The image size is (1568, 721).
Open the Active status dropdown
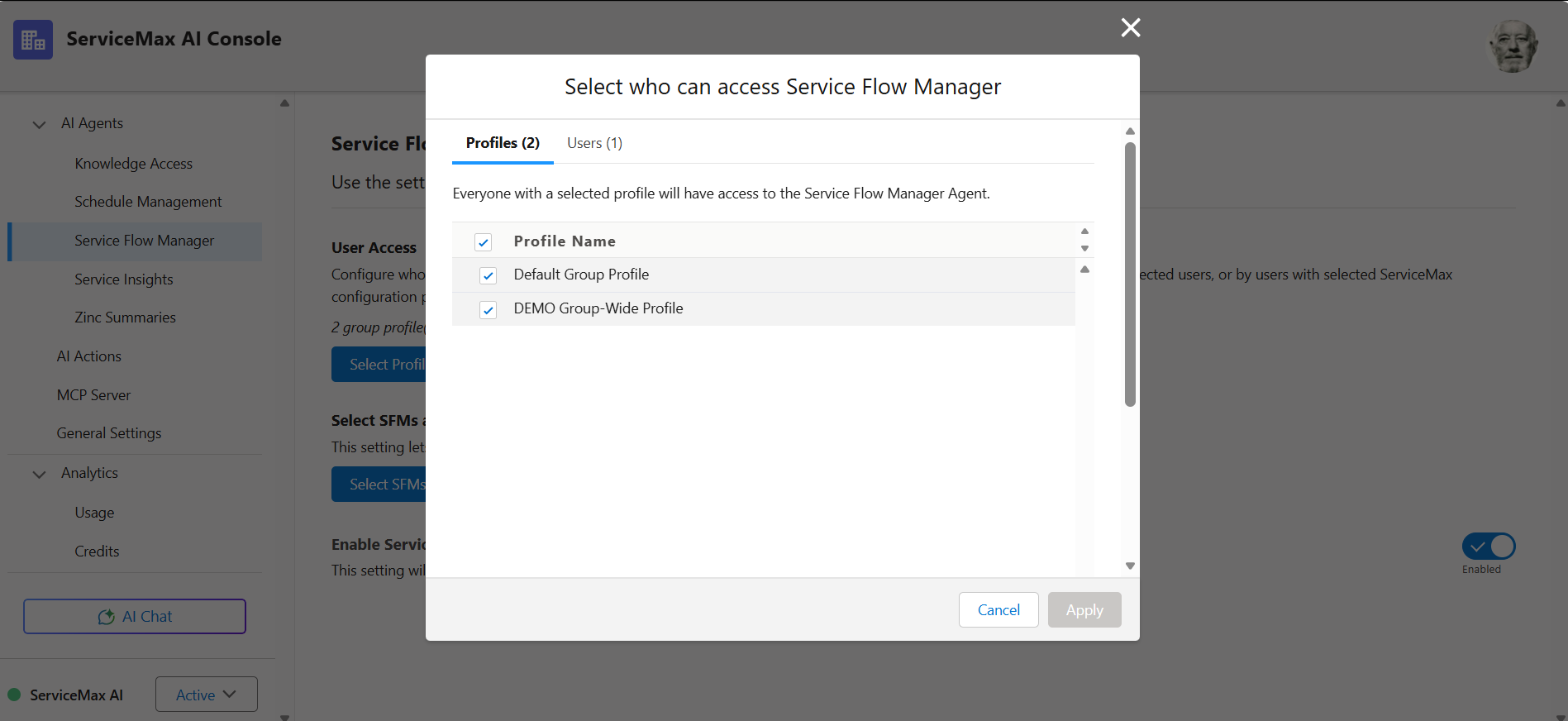point(207,695)
